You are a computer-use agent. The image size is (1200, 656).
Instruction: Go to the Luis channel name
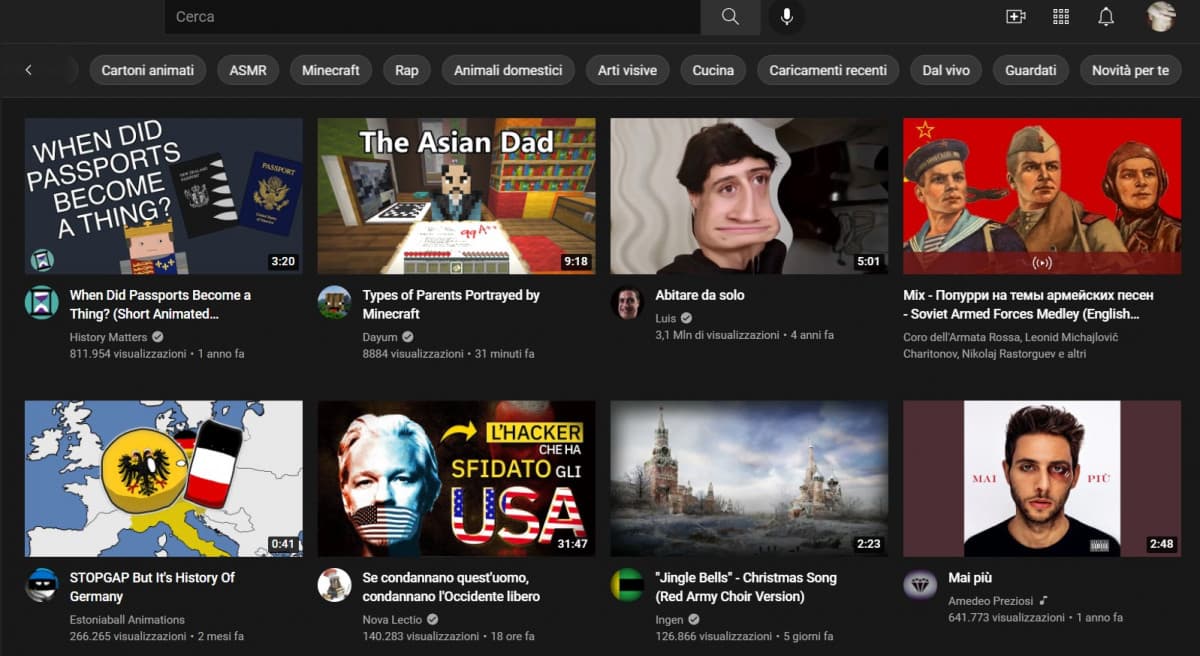coord(666,319)
